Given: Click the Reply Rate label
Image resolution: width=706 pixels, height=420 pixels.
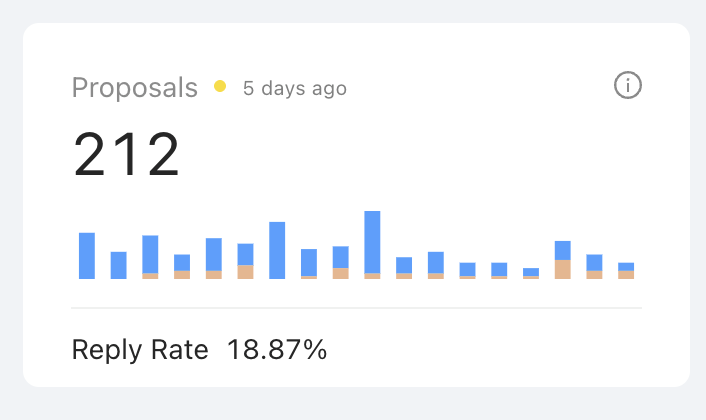Looking at the screenshot, I should [x=140, y=350].
